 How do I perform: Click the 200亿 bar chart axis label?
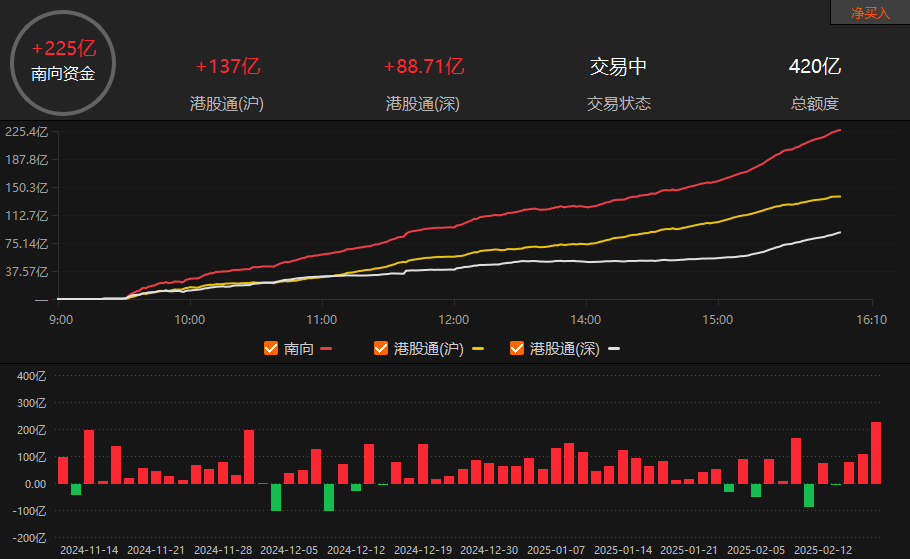pos(31,430)
